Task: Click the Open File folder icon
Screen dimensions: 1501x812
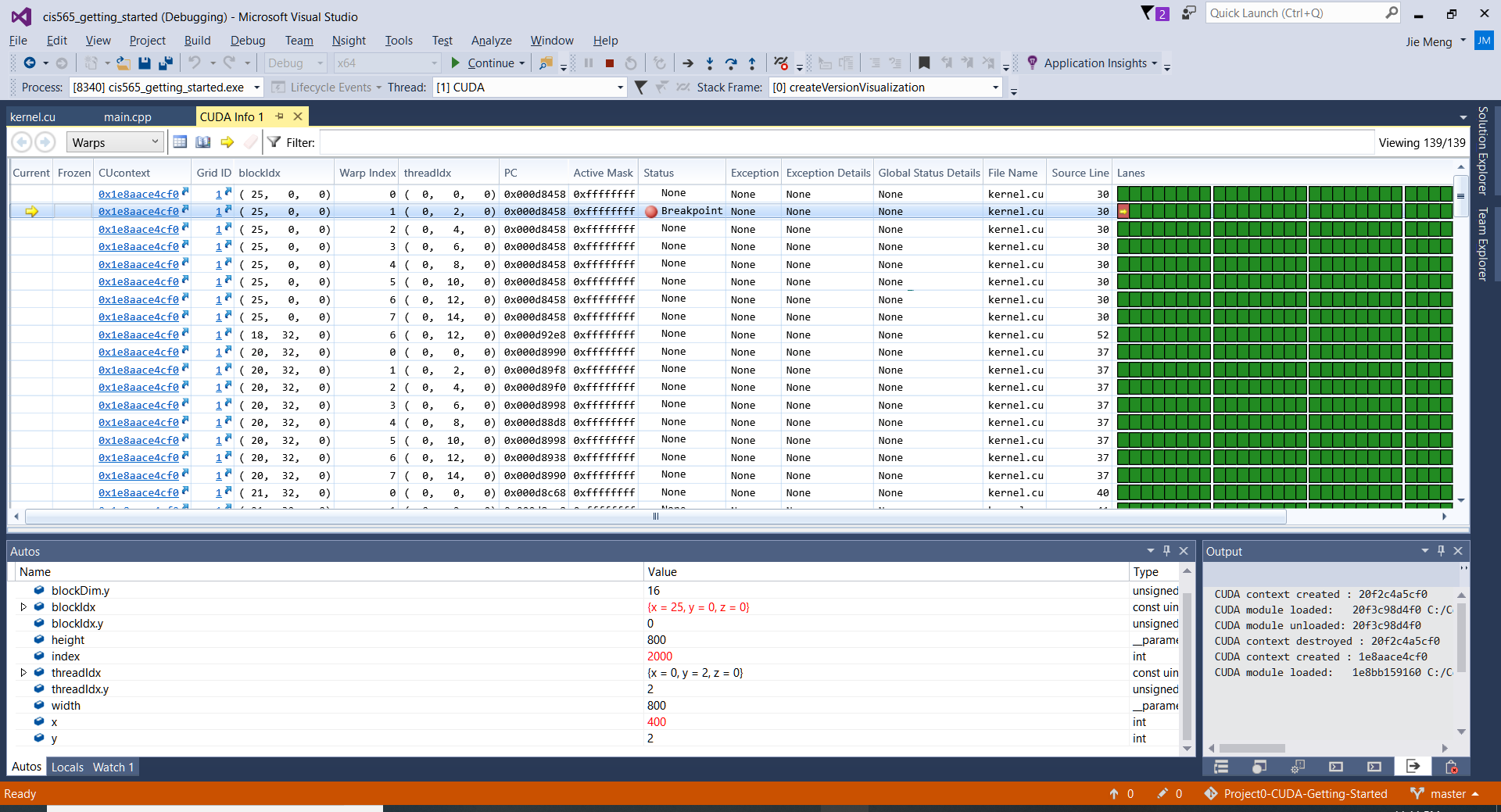Action: [124, 63]
